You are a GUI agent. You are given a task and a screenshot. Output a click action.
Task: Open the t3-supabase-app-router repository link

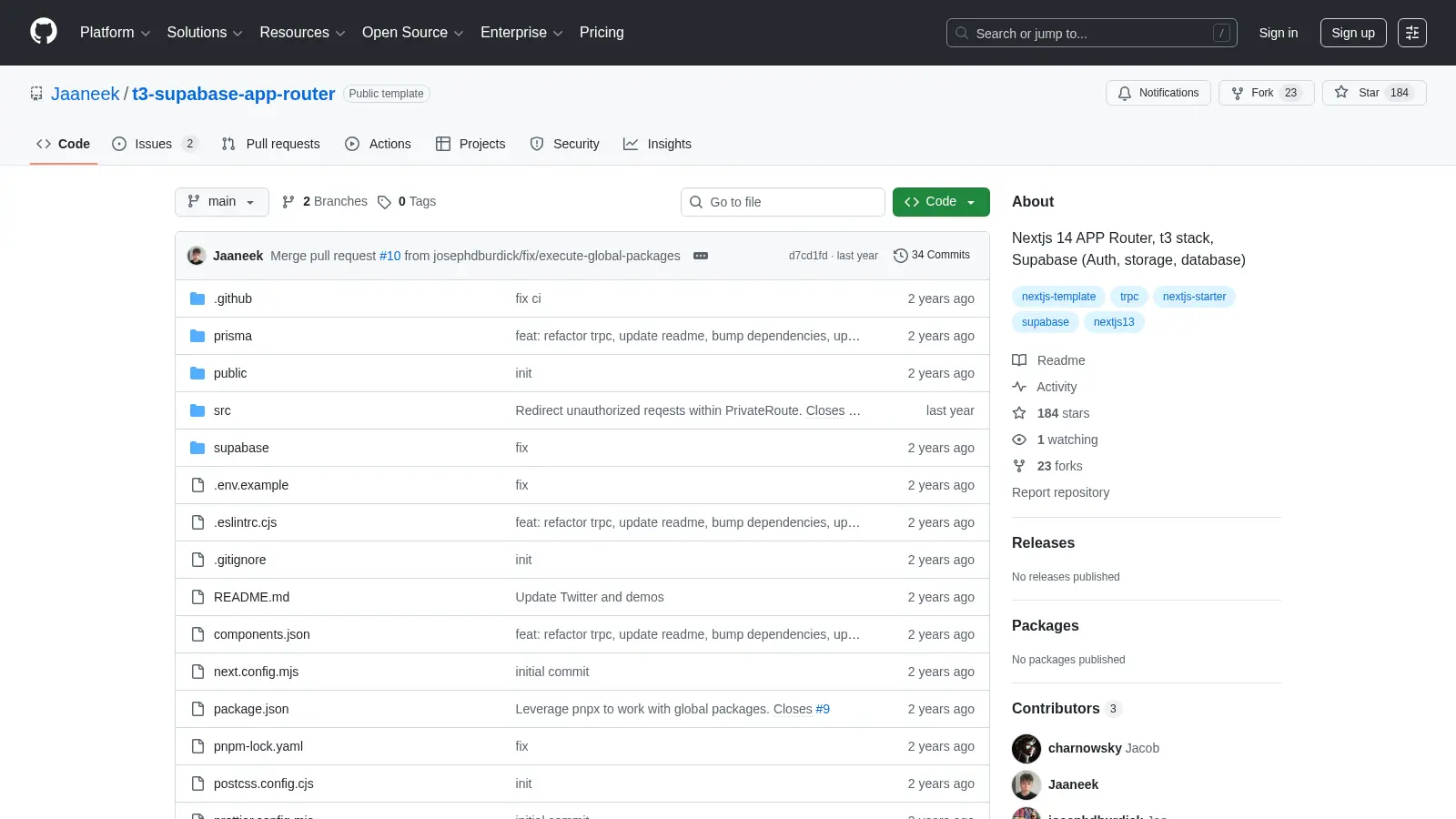coord(234,94)
